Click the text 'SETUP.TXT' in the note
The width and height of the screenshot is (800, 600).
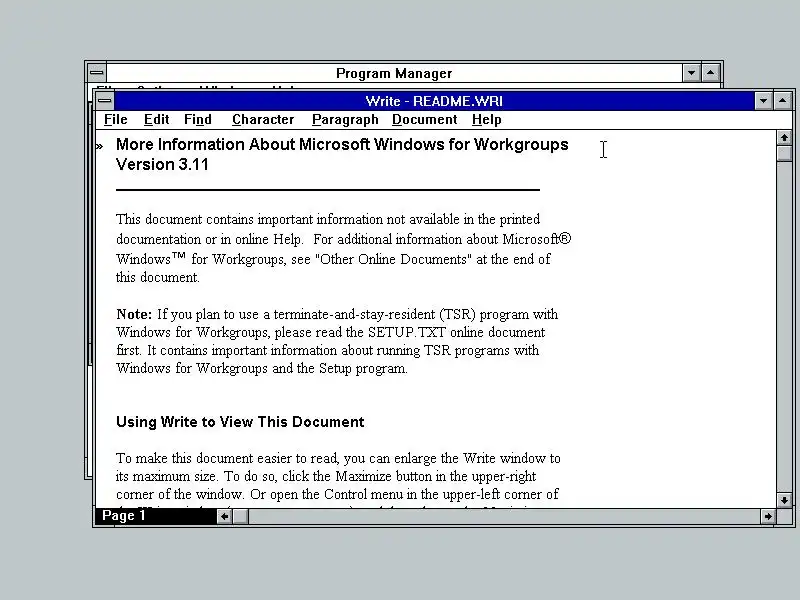click(x=407, y=332)
